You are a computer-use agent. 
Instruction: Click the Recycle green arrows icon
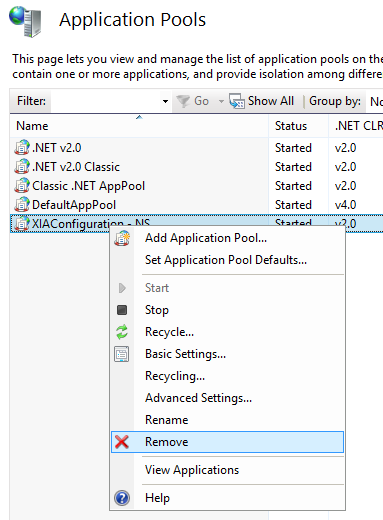point(122,332)
